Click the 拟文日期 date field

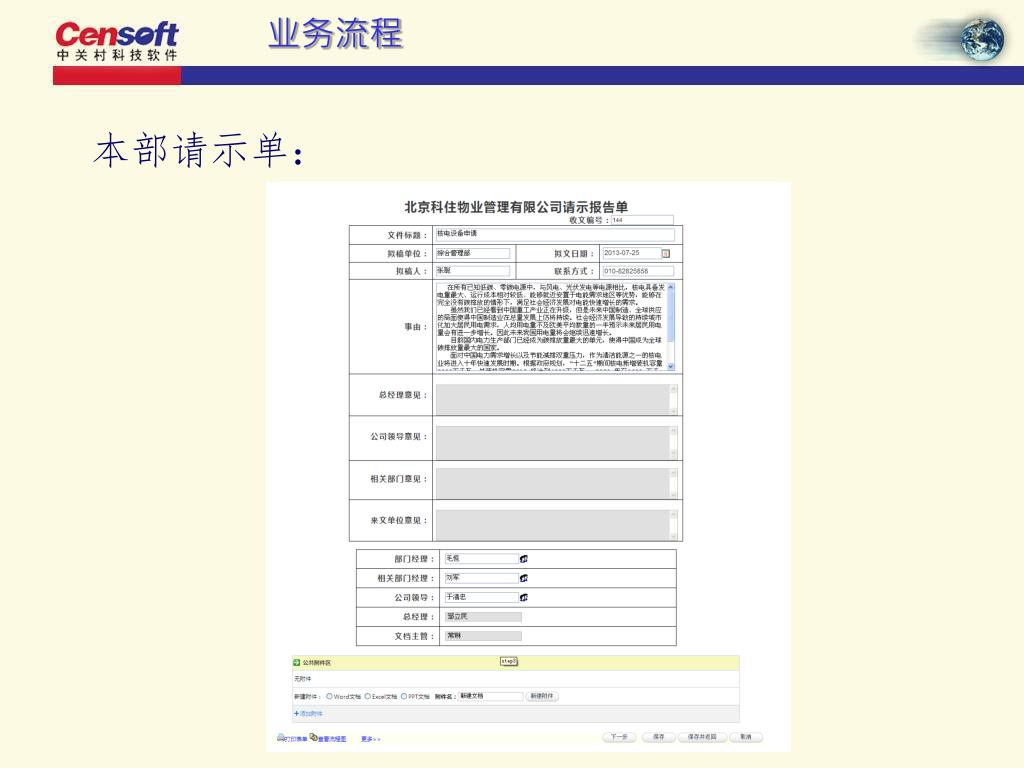[x=632, y=253]
